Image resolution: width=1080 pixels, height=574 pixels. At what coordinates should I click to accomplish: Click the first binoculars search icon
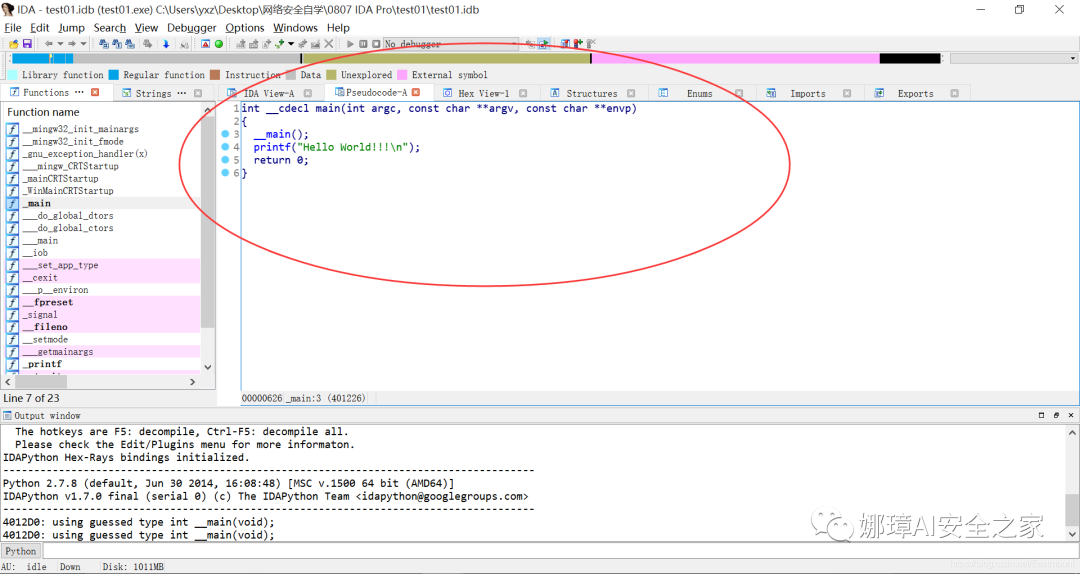pyautogui.click(x=104, y=43)
